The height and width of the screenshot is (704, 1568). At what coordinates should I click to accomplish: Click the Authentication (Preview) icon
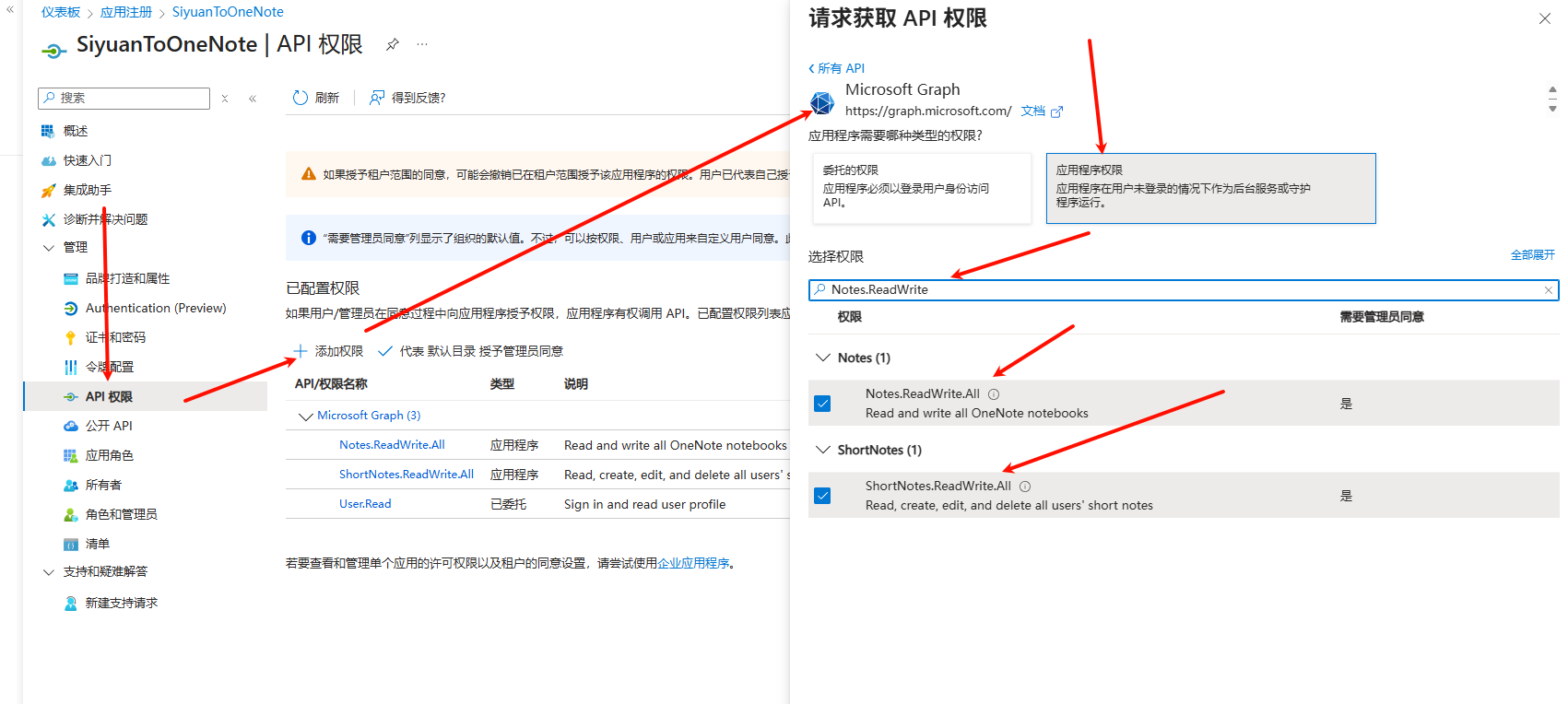[71, 308]
